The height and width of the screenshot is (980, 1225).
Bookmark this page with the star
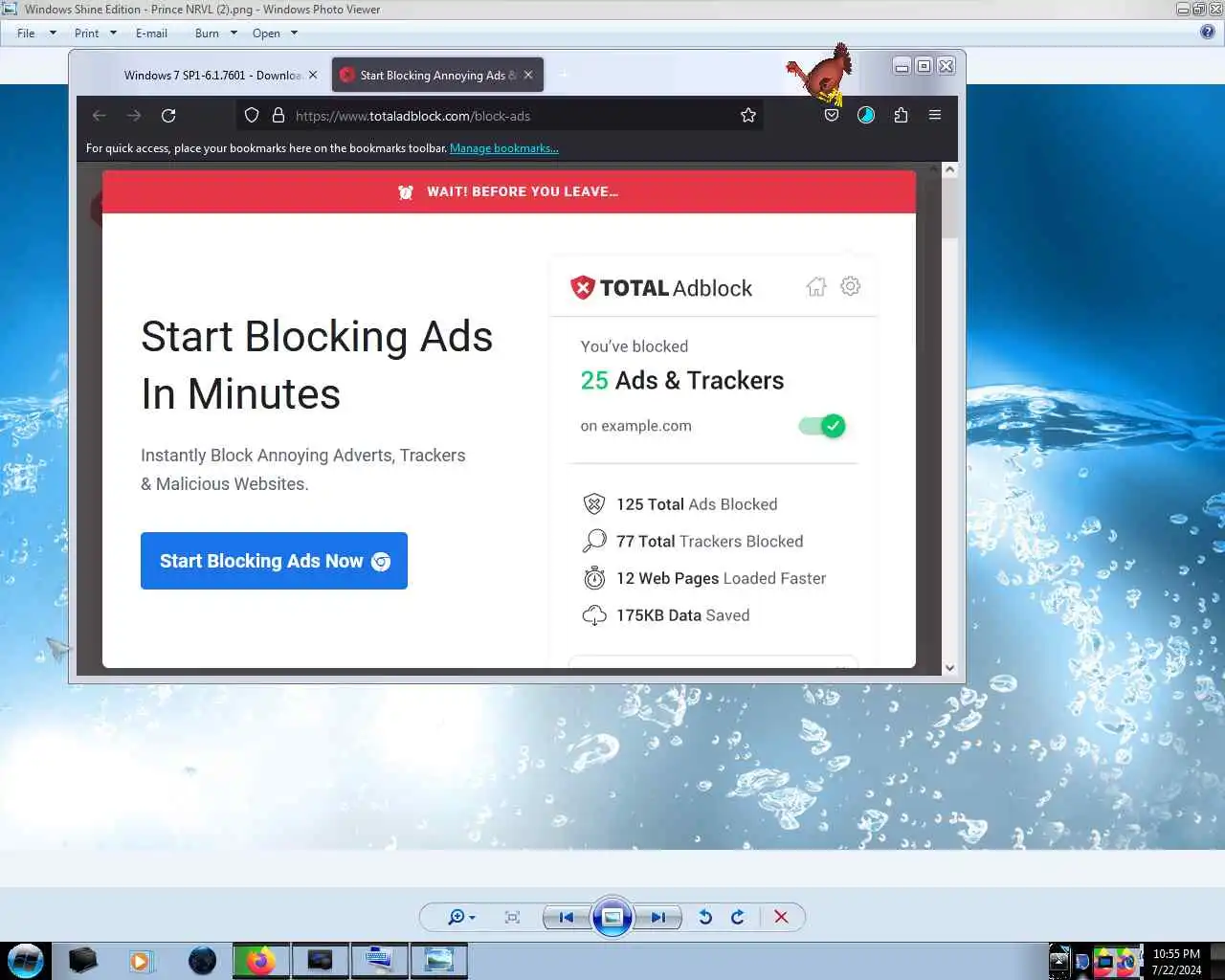[x=748, y=116]
